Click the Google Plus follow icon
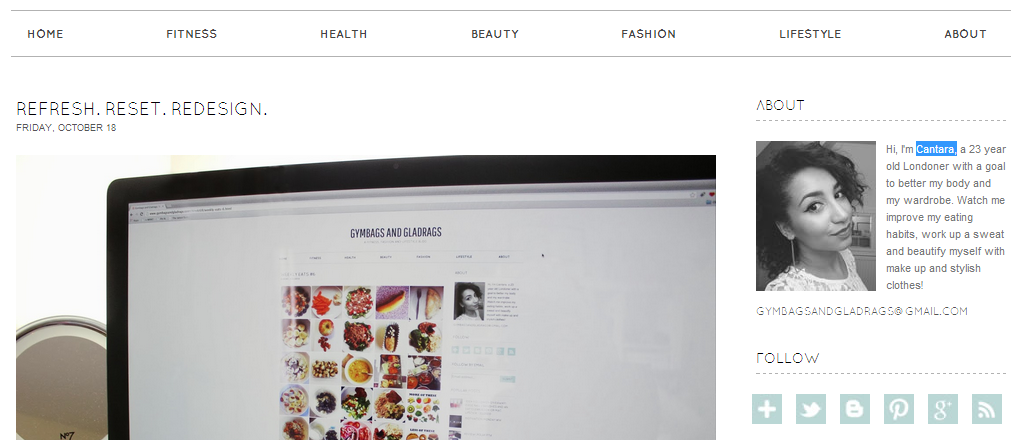 943,409
